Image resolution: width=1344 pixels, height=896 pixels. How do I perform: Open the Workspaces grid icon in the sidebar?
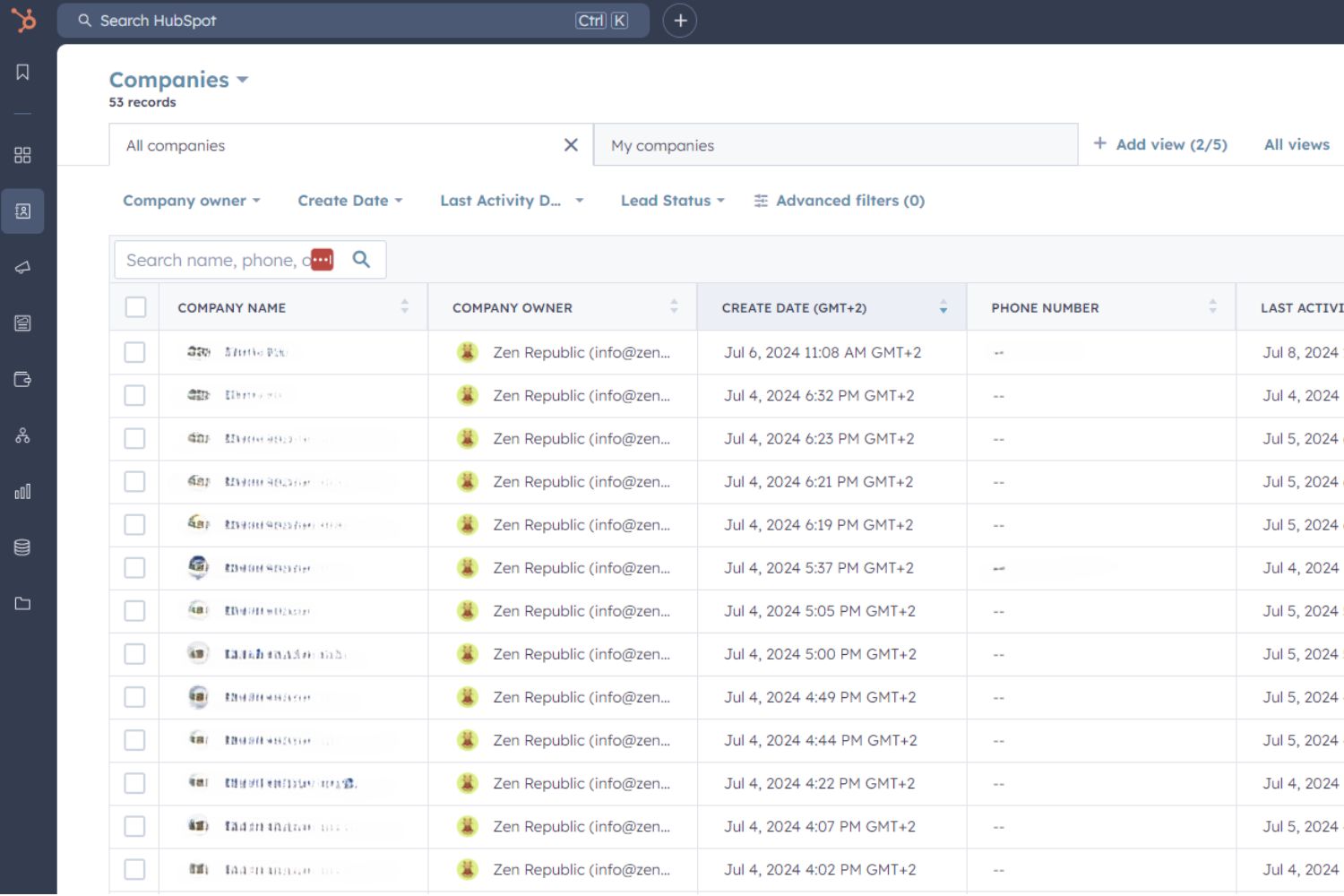pyautogui.click(x=22, y=155)
